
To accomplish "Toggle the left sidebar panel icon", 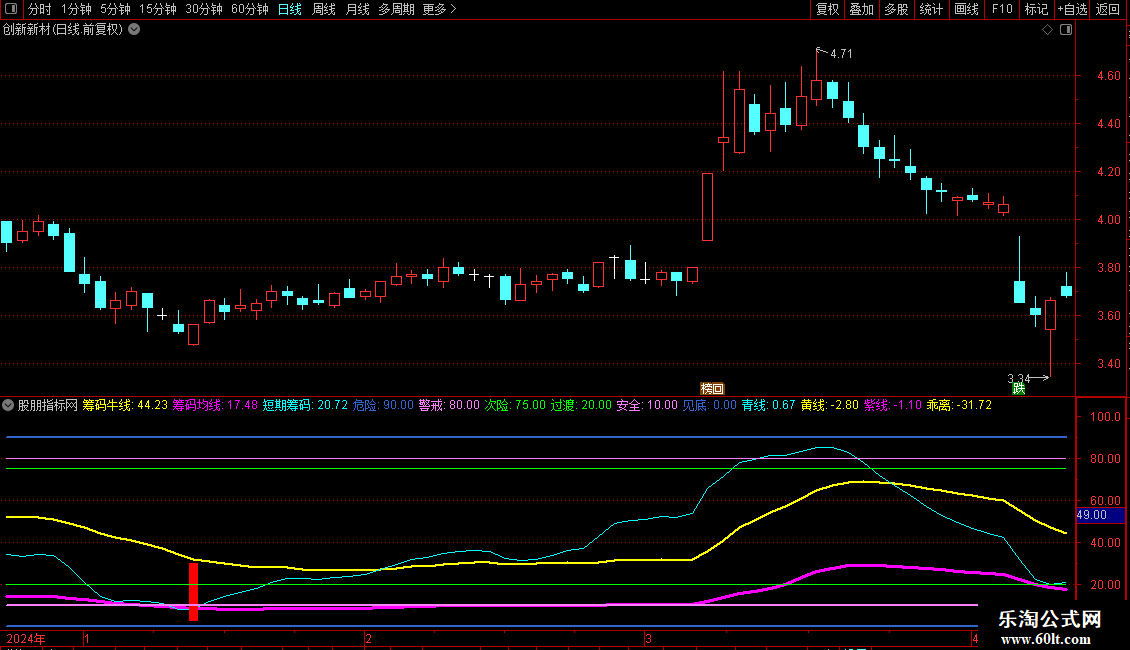I will click(x=10, y=9).
